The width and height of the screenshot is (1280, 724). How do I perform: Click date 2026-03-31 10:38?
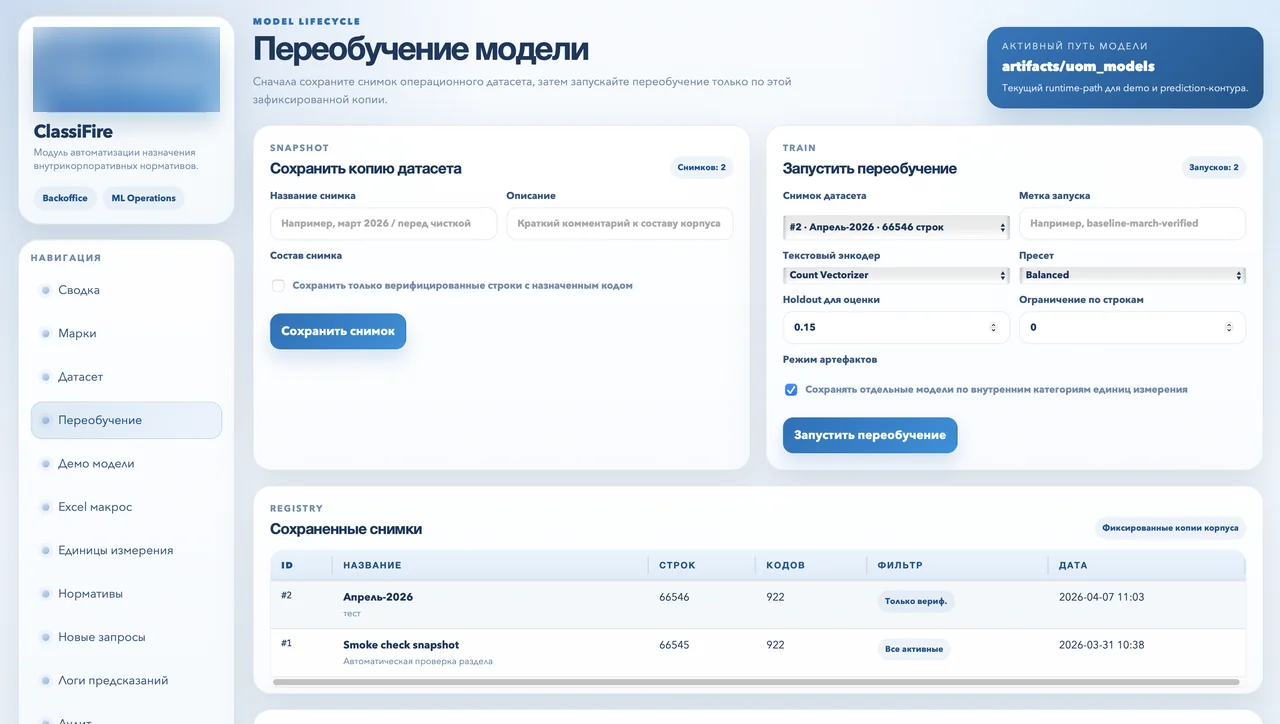click(1101, 645)
